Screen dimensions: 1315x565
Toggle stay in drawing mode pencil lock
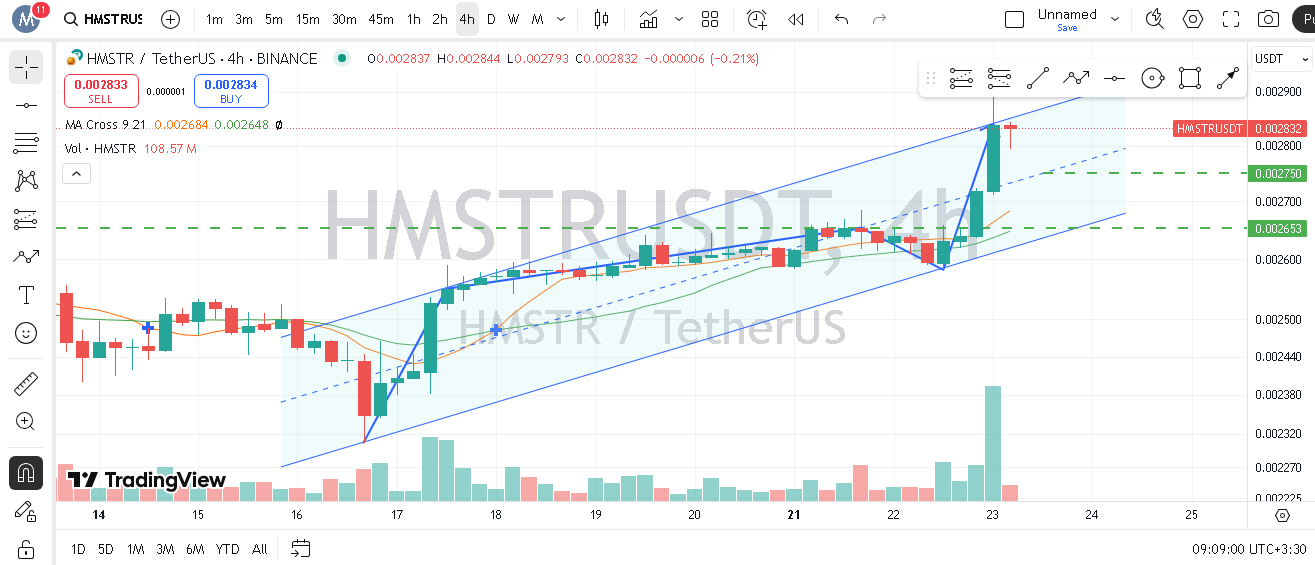pos(26,511)
